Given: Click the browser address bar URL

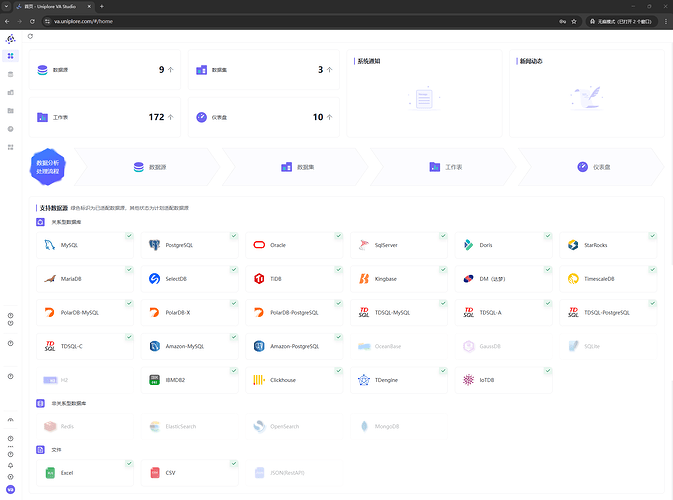Looking at the screenshot, I should pyautogui.click(x=83, y=21).
